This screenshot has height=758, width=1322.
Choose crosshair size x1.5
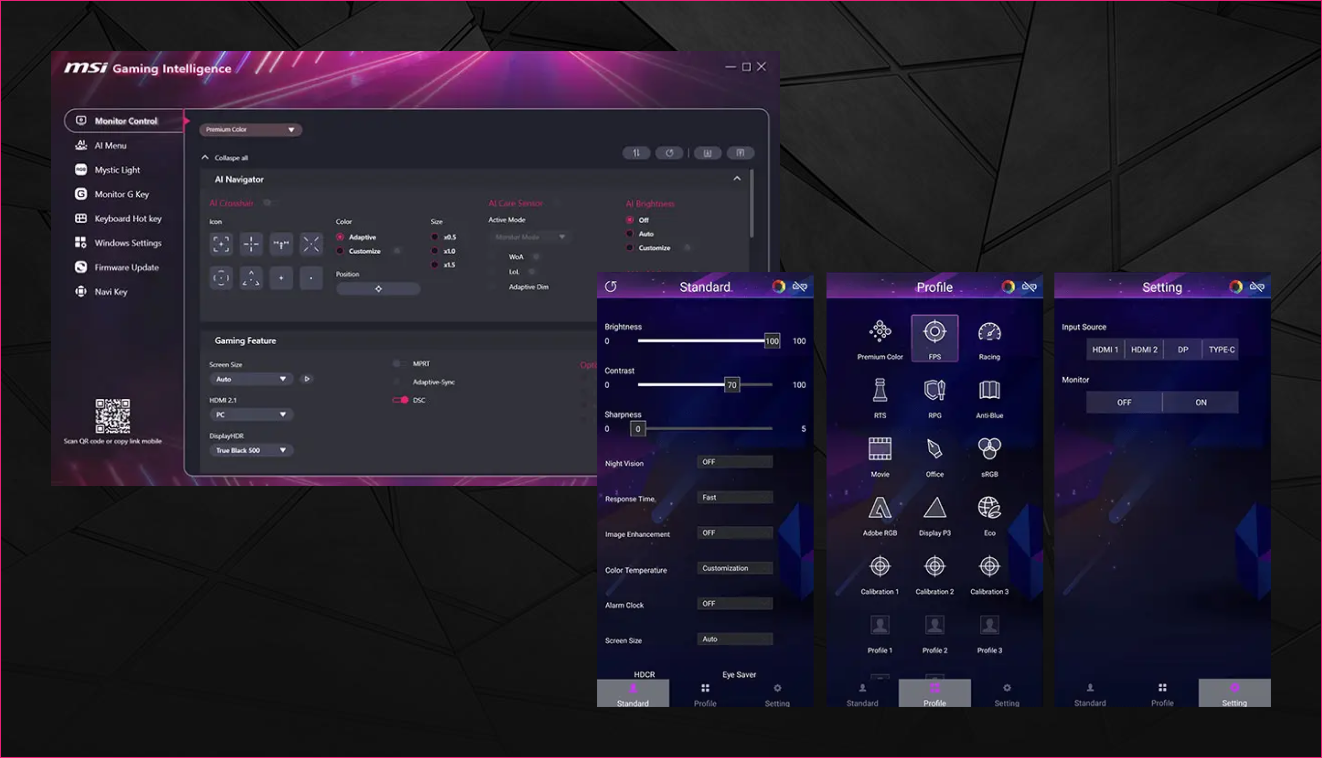tap(435, 265)
